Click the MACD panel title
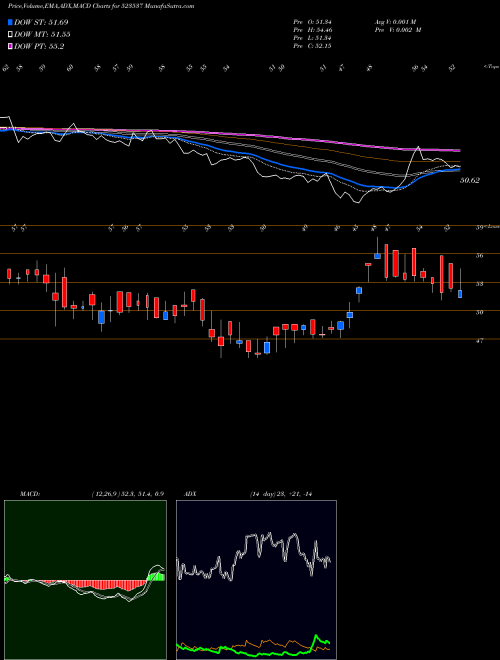This screenshot has height=660, width=500. (x=30, y=494)
